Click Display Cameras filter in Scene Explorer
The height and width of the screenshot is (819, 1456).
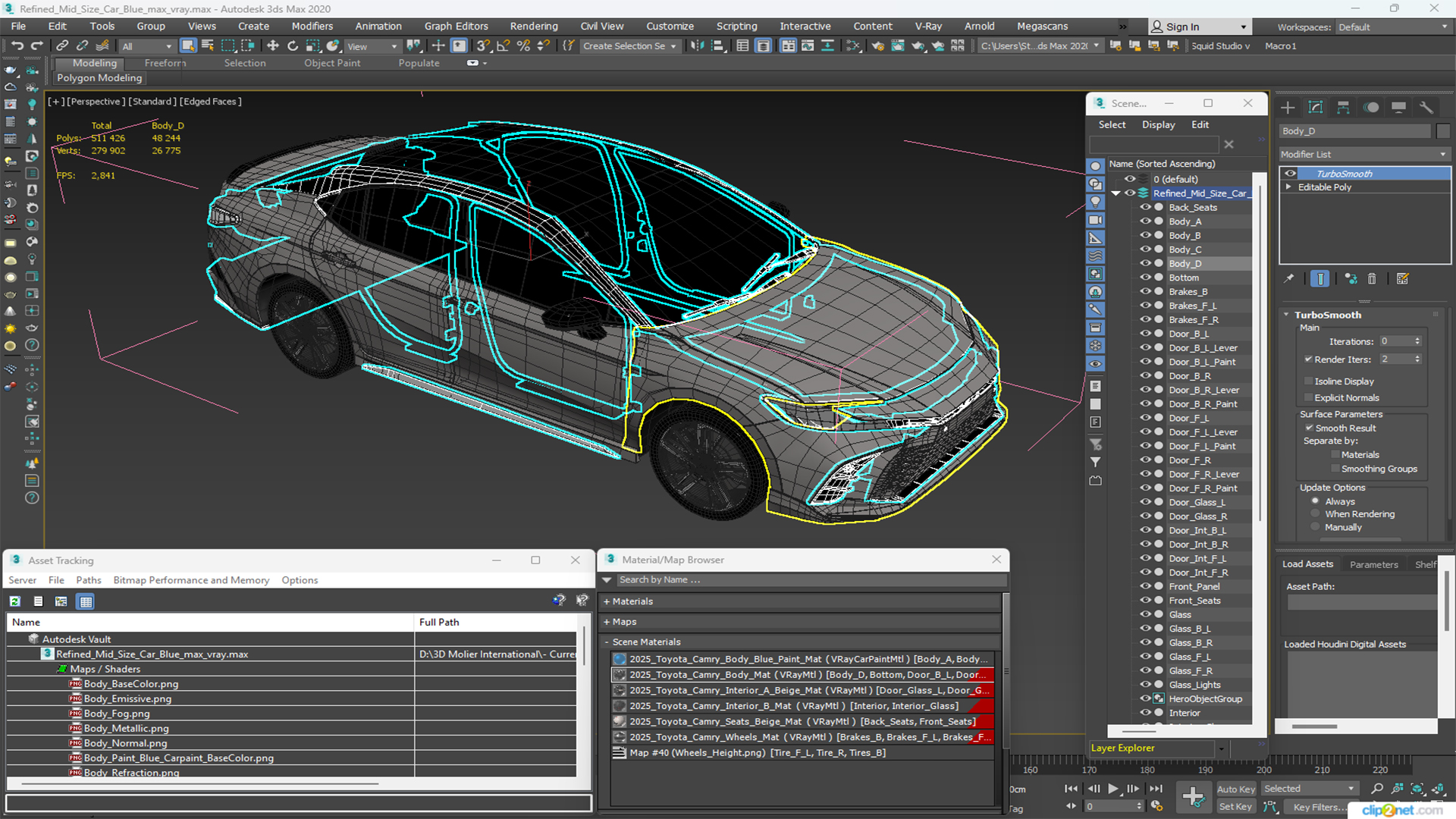click(x=1096, y=220)
